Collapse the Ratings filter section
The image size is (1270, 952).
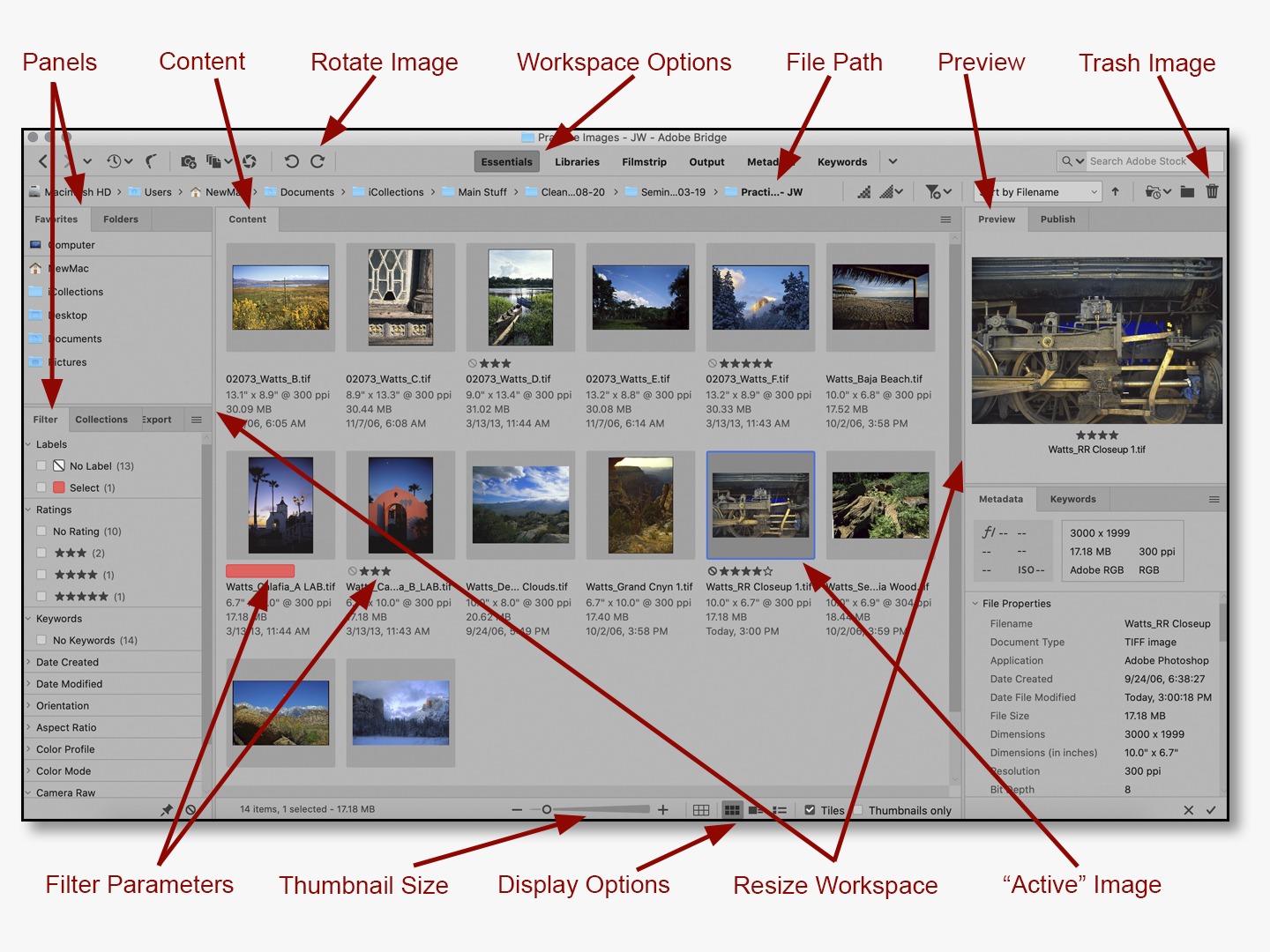[28, 509]
